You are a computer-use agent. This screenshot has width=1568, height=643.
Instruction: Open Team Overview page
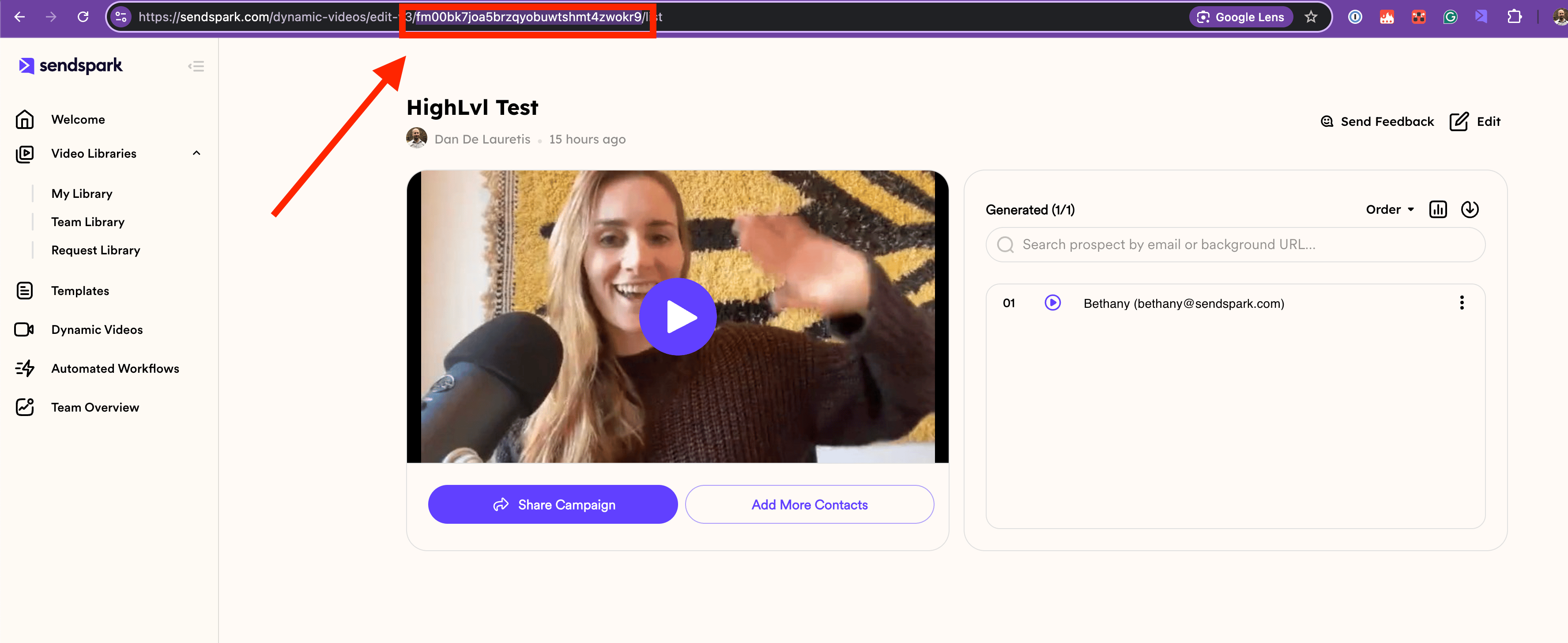click(95, 407)
